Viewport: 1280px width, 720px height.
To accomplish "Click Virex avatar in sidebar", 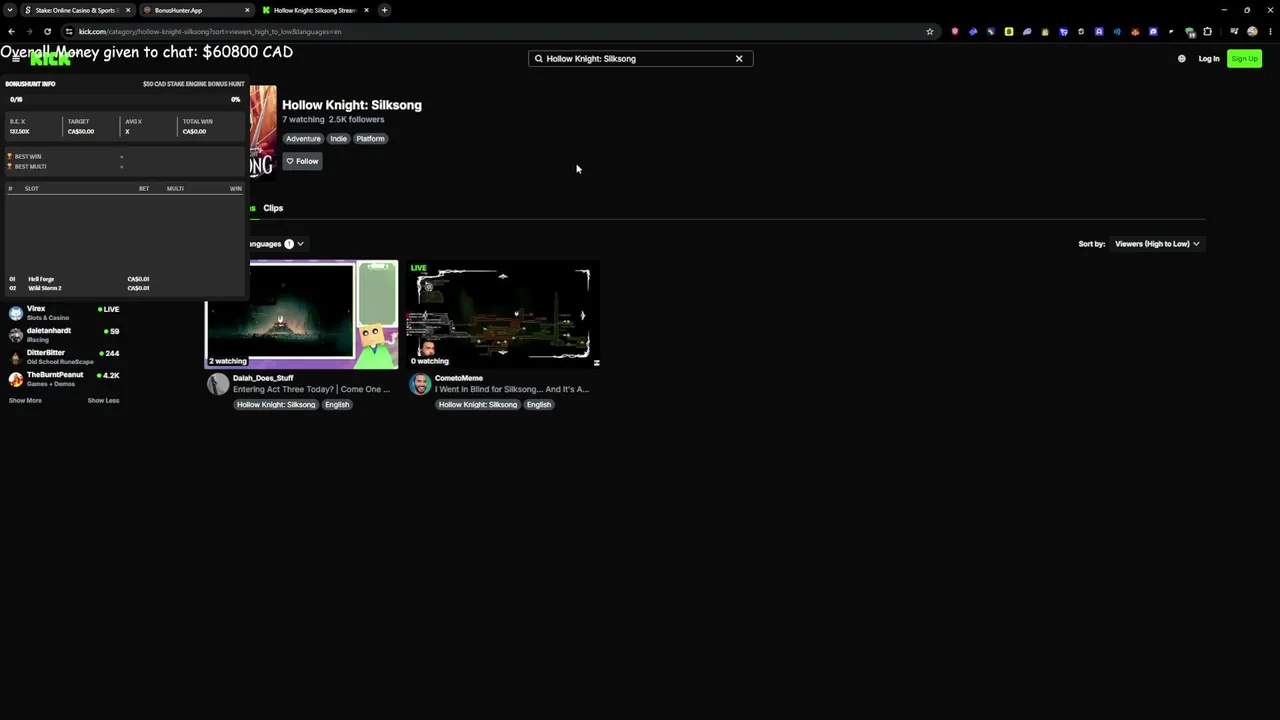I will coord(16,312).
